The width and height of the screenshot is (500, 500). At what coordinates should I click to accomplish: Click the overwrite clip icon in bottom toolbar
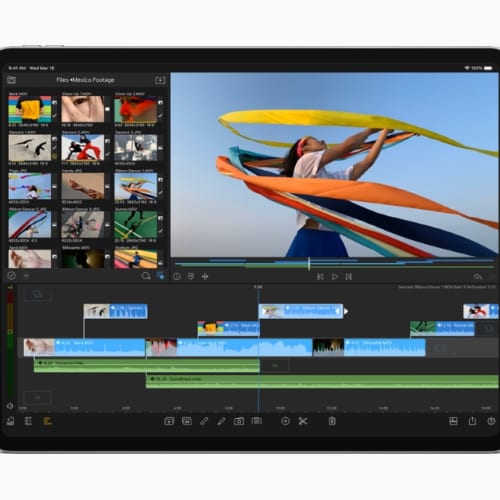pos(187,421)
